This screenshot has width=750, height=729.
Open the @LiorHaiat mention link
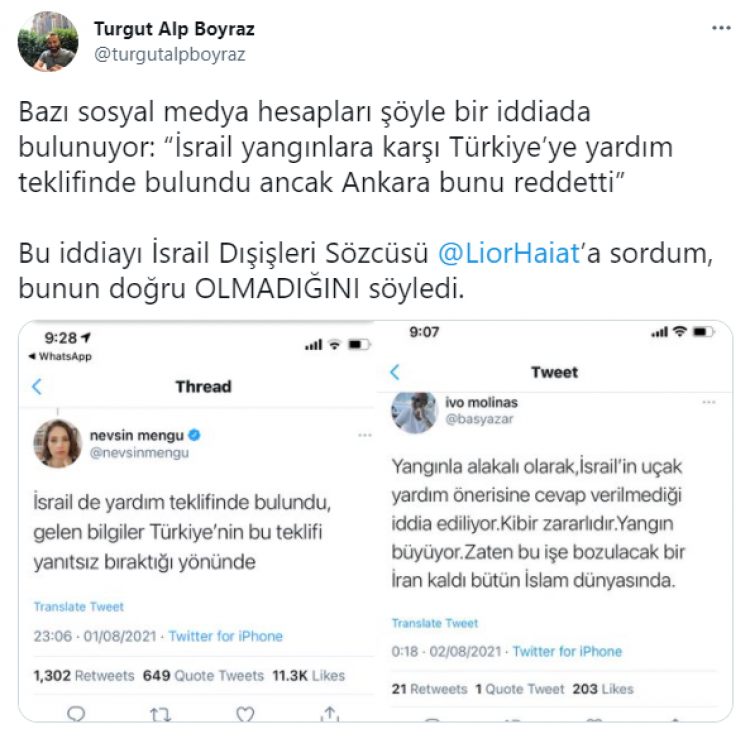[x=508, y=253]
